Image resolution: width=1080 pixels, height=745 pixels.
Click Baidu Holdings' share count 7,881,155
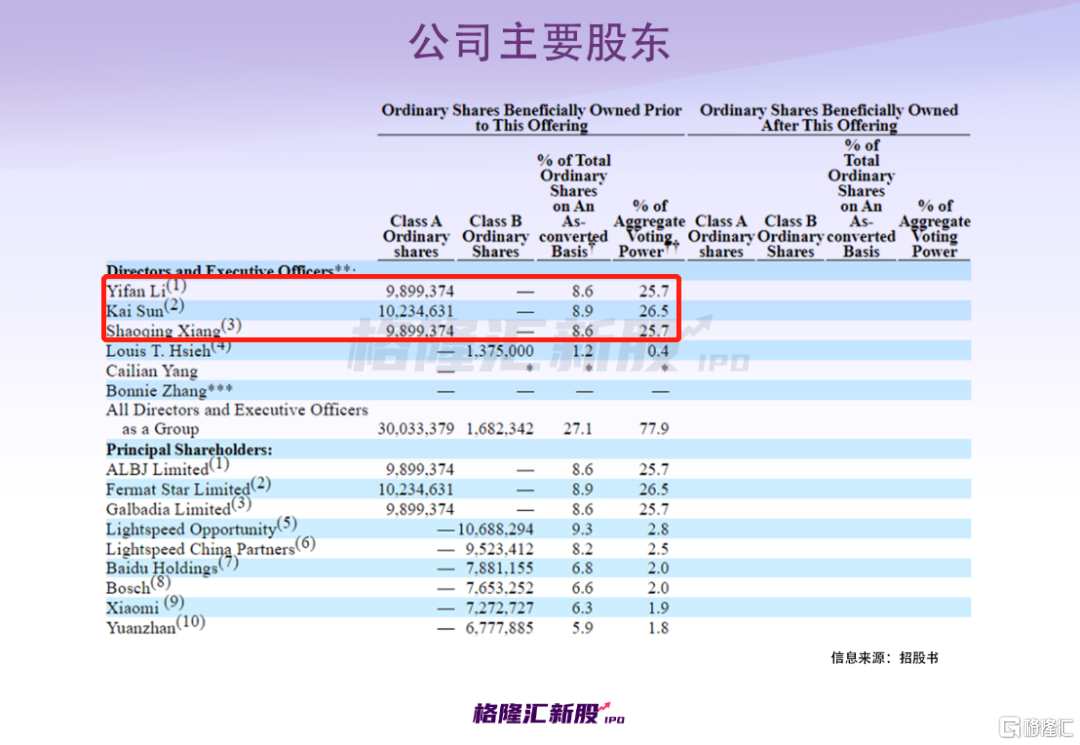[499, 569]
